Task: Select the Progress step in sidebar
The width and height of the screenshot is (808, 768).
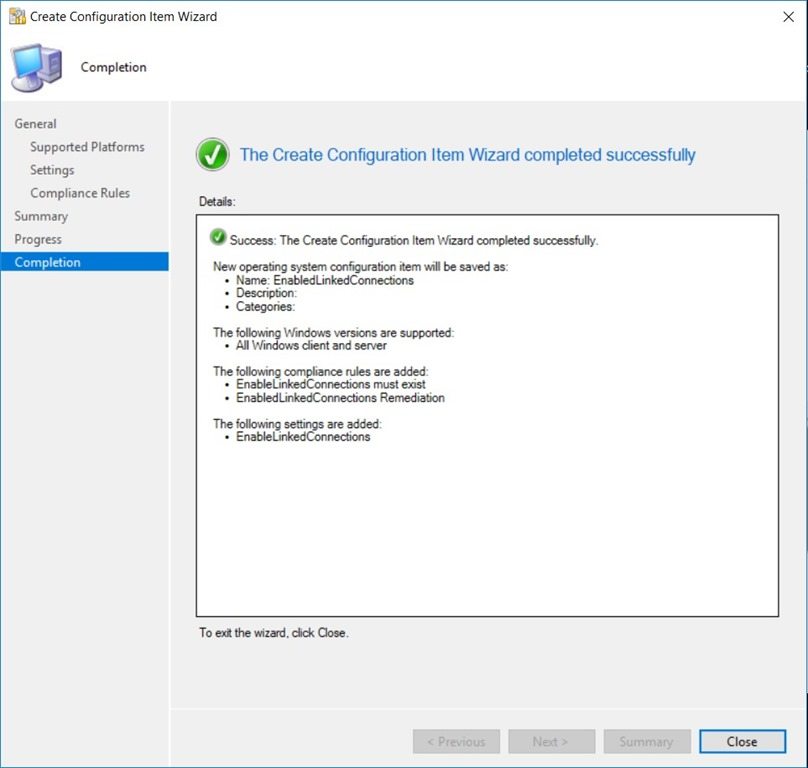Action: click(x=38, y=239)
